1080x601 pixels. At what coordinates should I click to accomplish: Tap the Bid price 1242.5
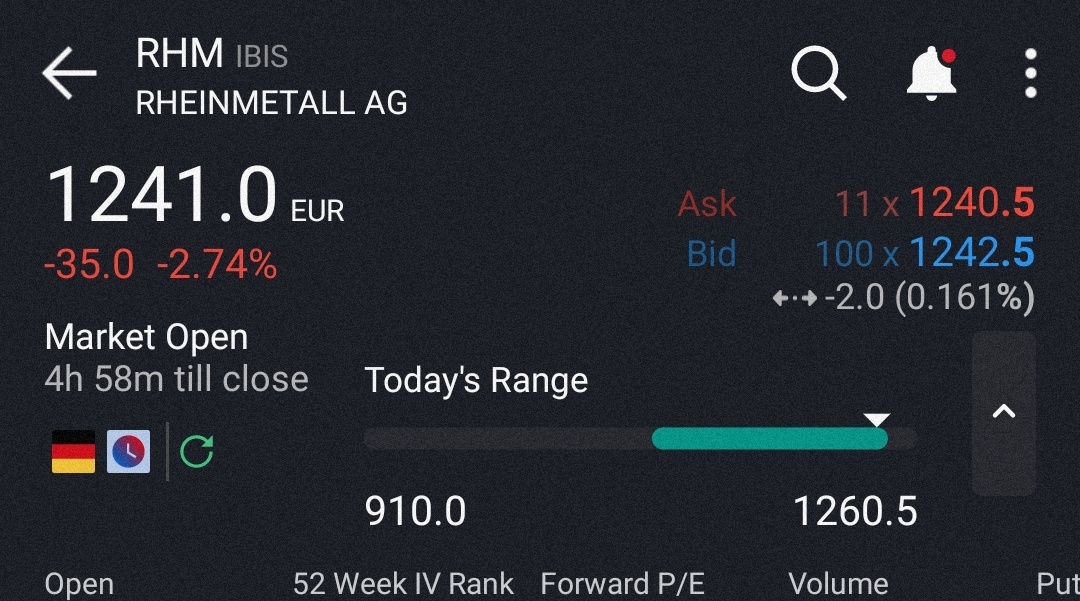[971, 253]
